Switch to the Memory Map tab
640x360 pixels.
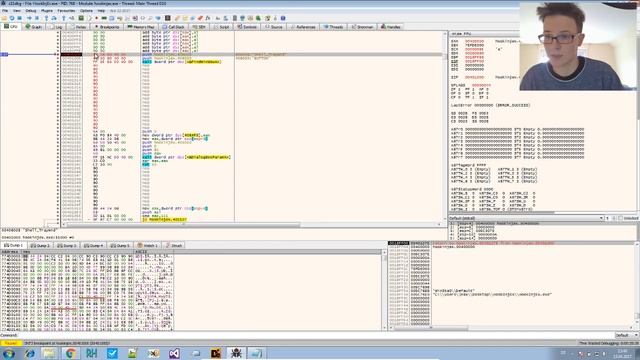pos(141,27)
